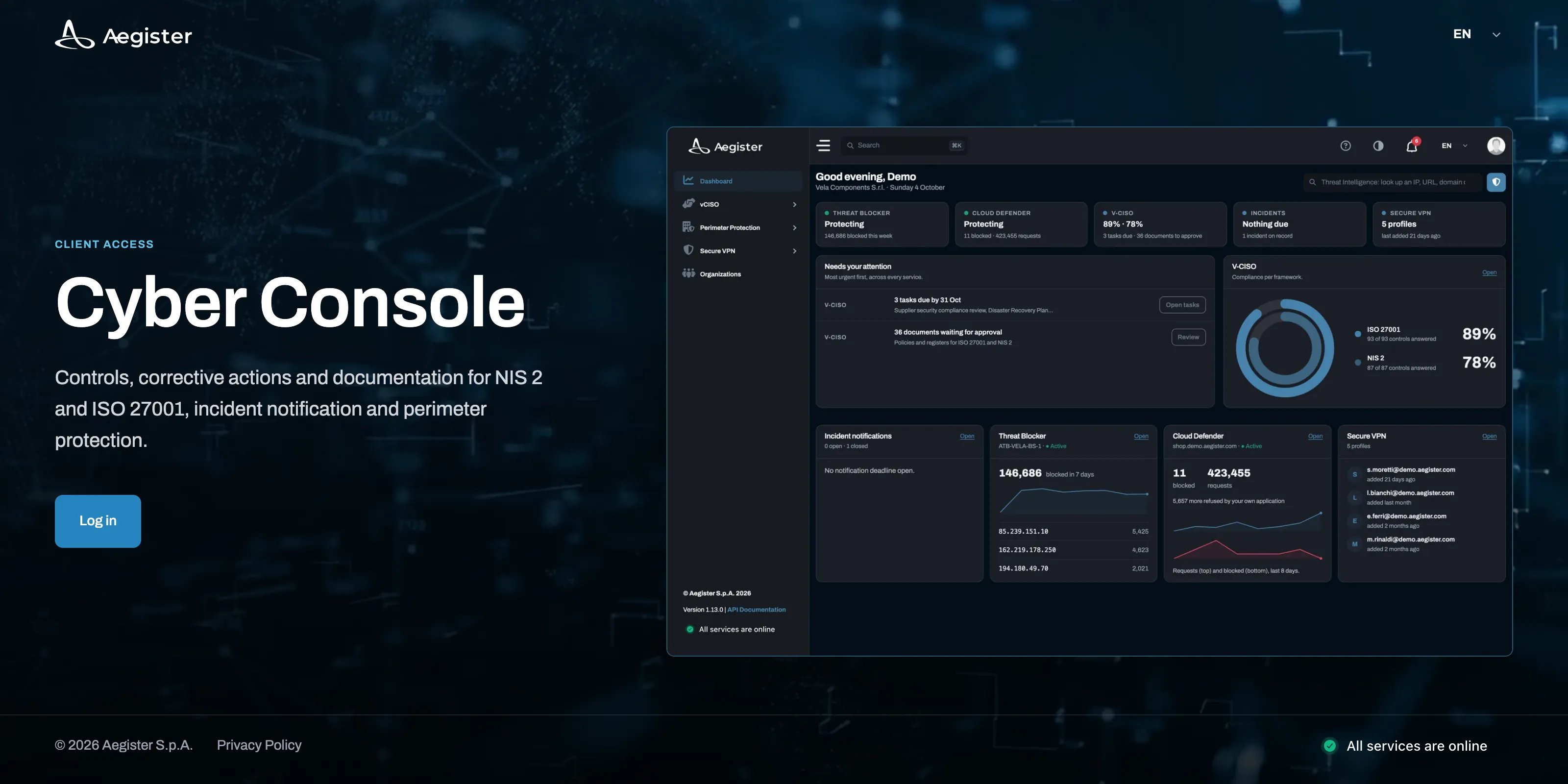This screenshot has width=1568, height=784.
Task: Open the Cloud Defender panel Open link
Action: (x=1315, y=437)
